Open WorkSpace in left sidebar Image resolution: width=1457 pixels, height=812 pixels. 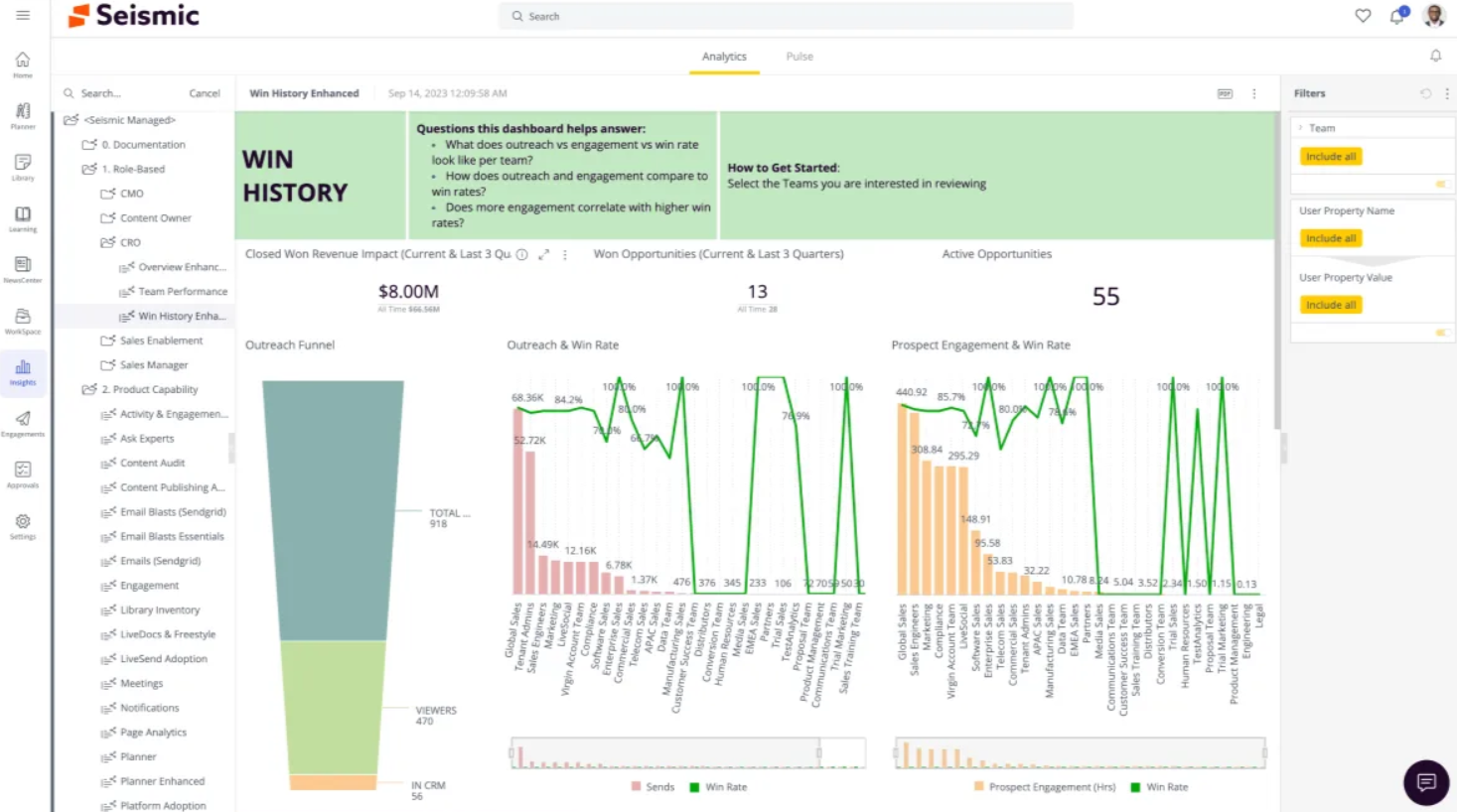23,322
